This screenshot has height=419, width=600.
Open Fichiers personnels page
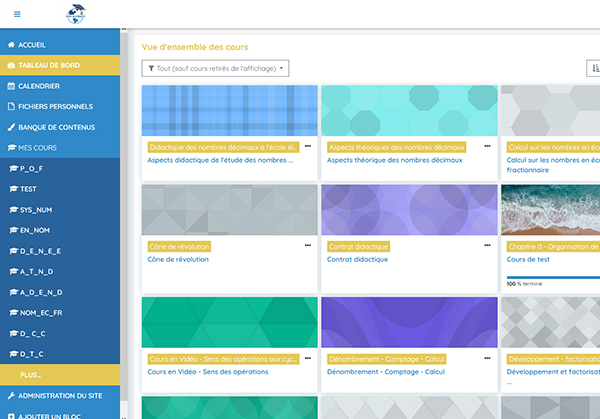tap(55, 107)
